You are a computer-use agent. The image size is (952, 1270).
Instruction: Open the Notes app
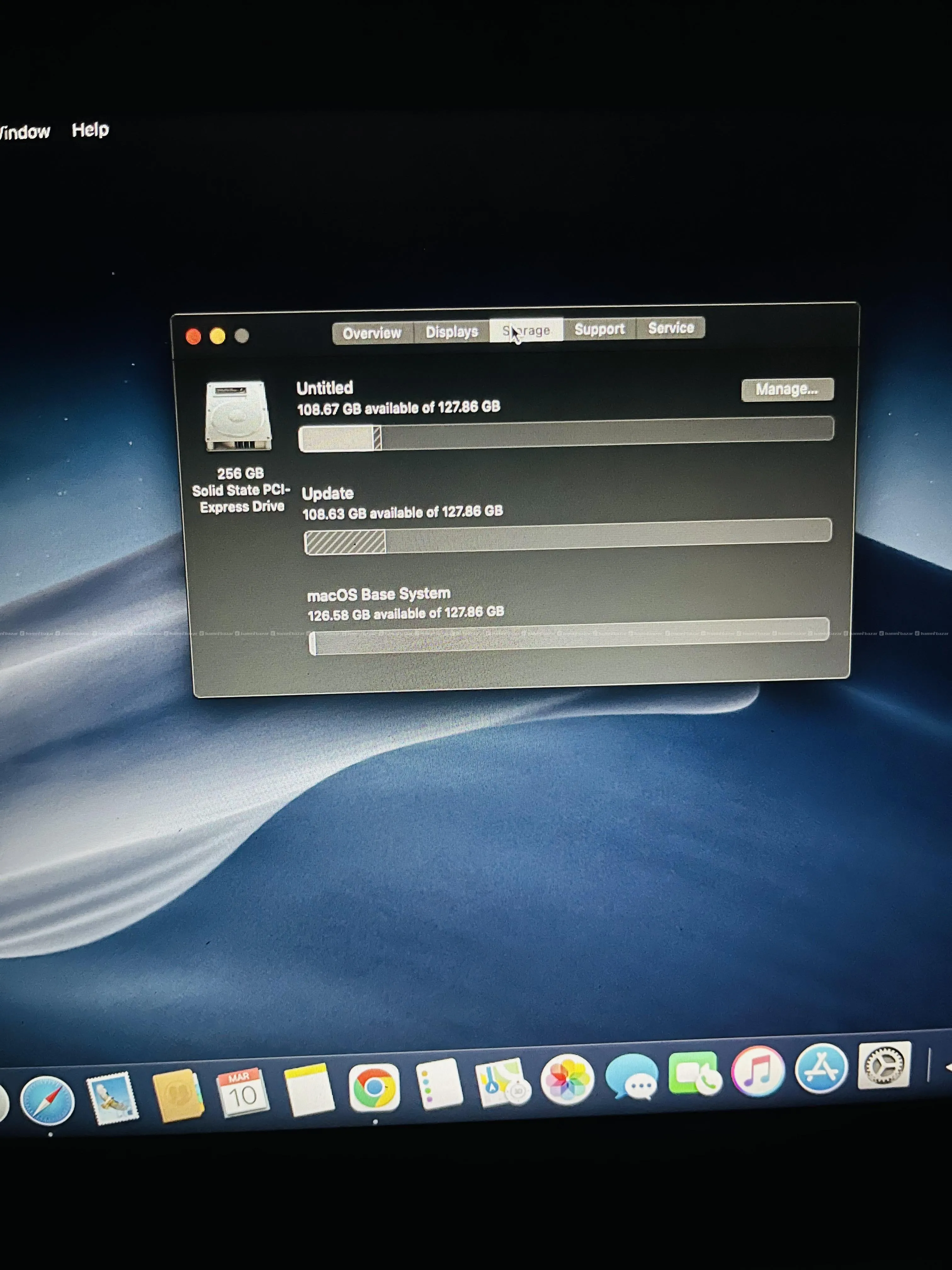[x=309, y=1089]
